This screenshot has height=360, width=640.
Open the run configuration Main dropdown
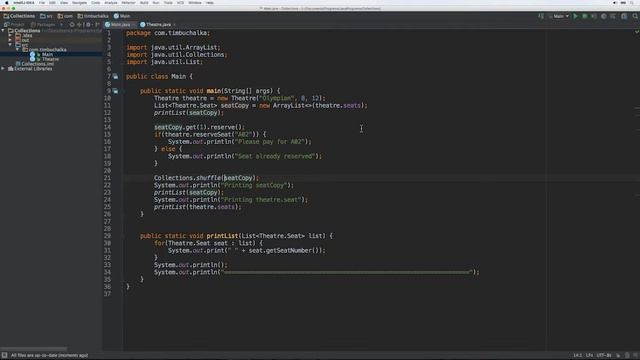[559, 16]
